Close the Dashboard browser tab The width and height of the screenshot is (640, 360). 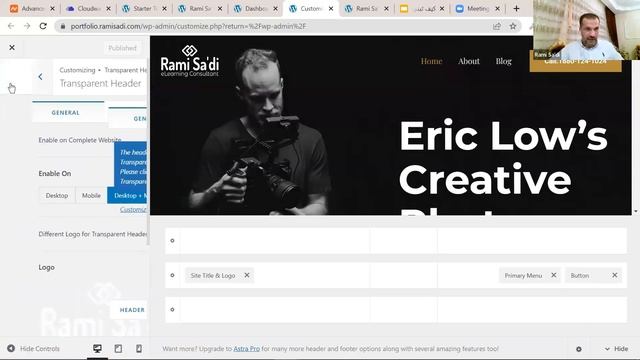point(276,9)
